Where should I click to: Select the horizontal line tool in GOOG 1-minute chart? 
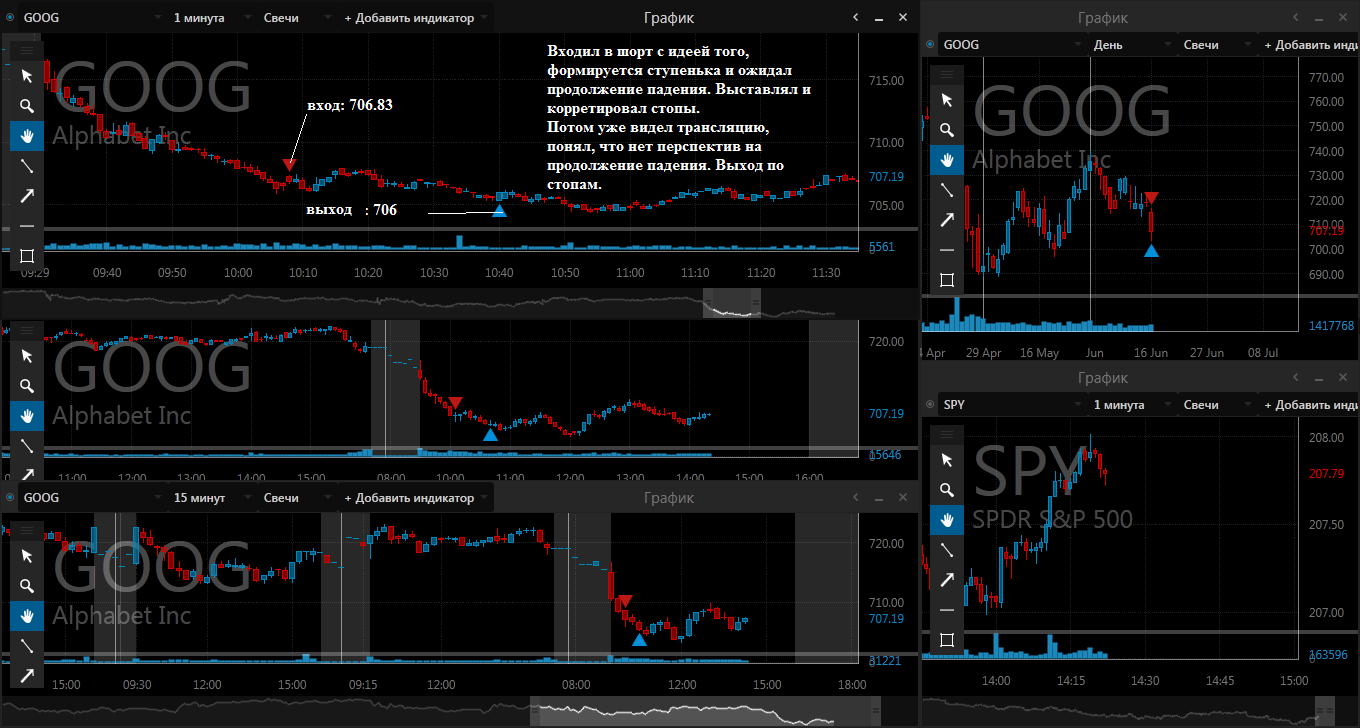27,226
